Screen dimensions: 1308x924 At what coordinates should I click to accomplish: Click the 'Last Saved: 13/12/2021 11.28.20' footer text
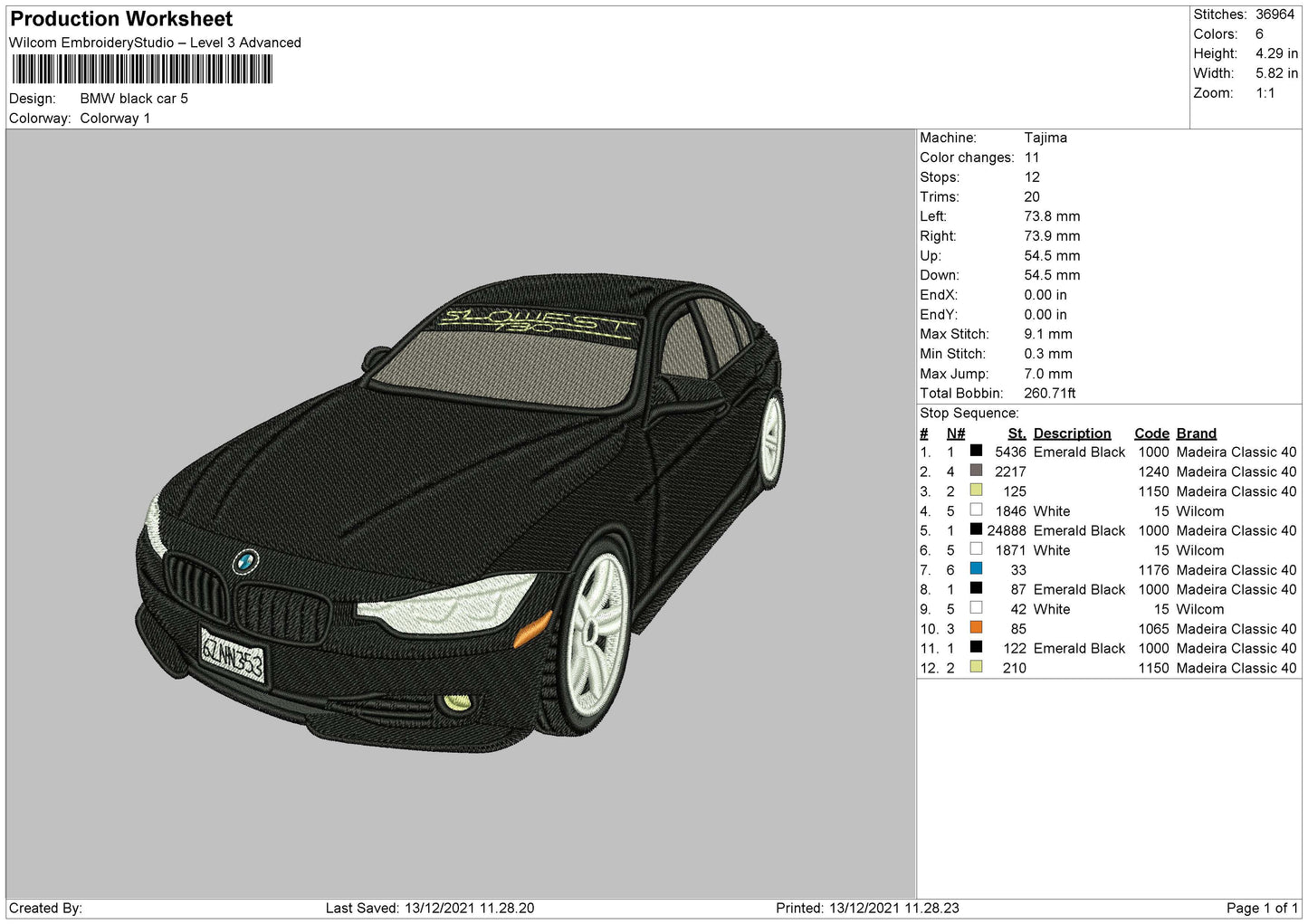coord(430,909)
